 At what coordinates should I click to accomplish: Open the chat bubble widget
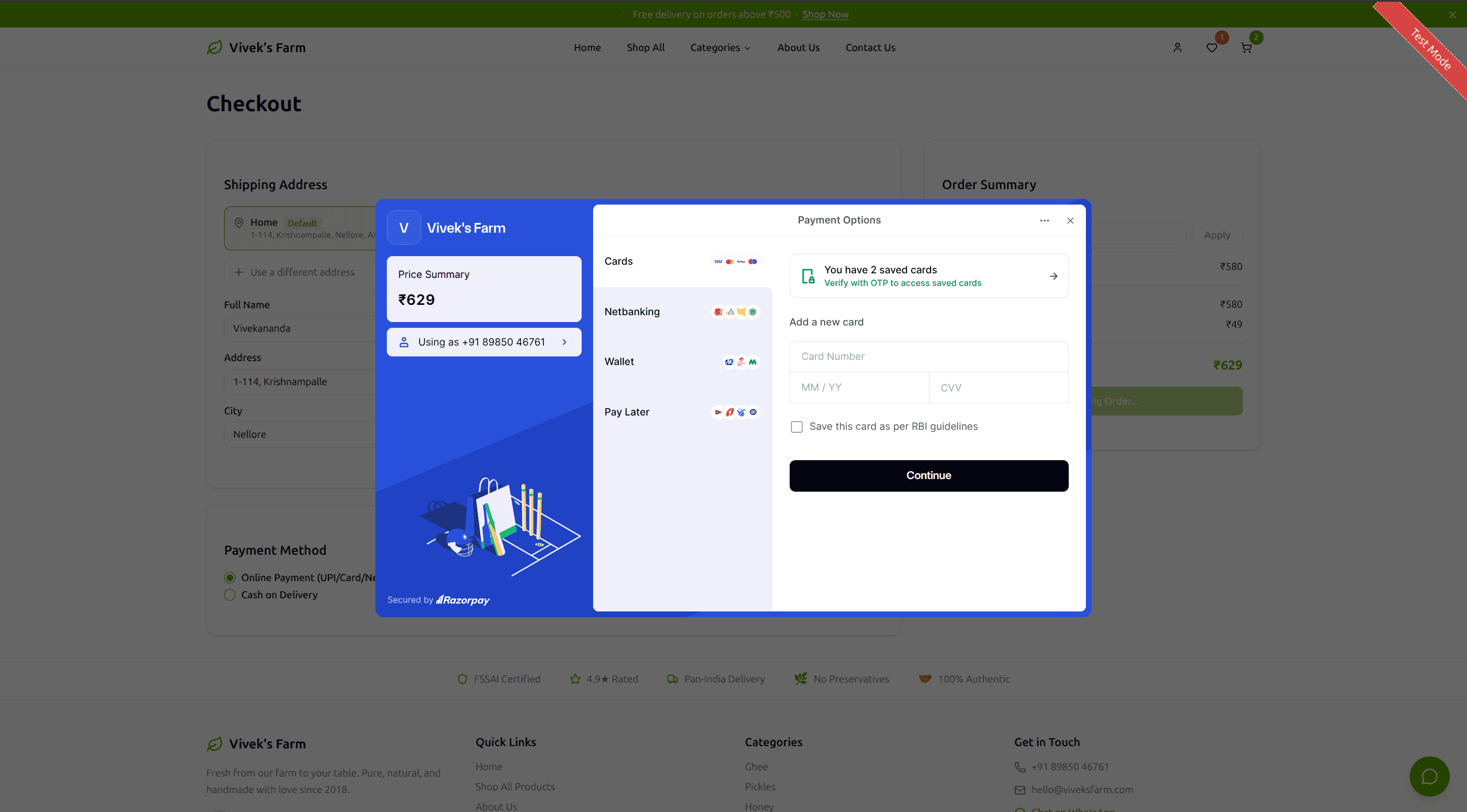(1429, 776)
